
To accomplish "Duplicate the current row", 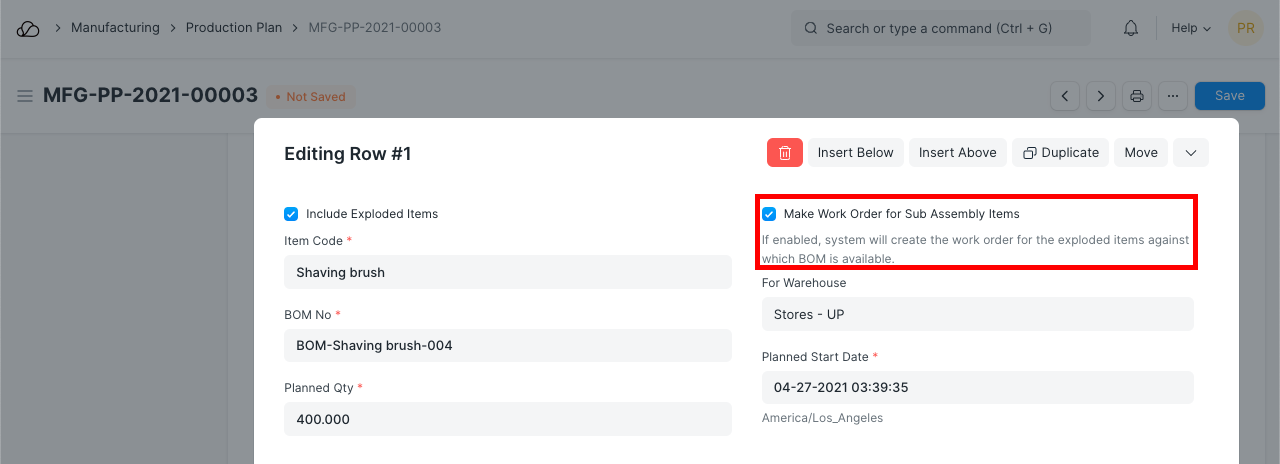I will (1060, 153).
